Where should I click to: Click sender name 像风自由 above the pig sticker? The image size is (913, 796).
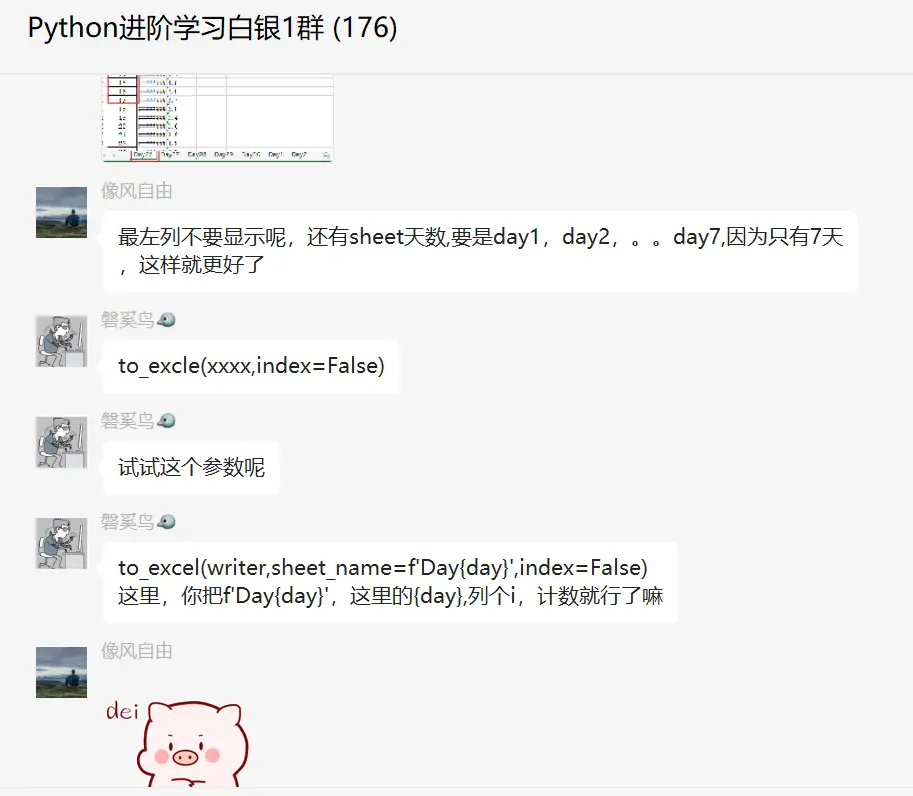click(x=137, y=651)
